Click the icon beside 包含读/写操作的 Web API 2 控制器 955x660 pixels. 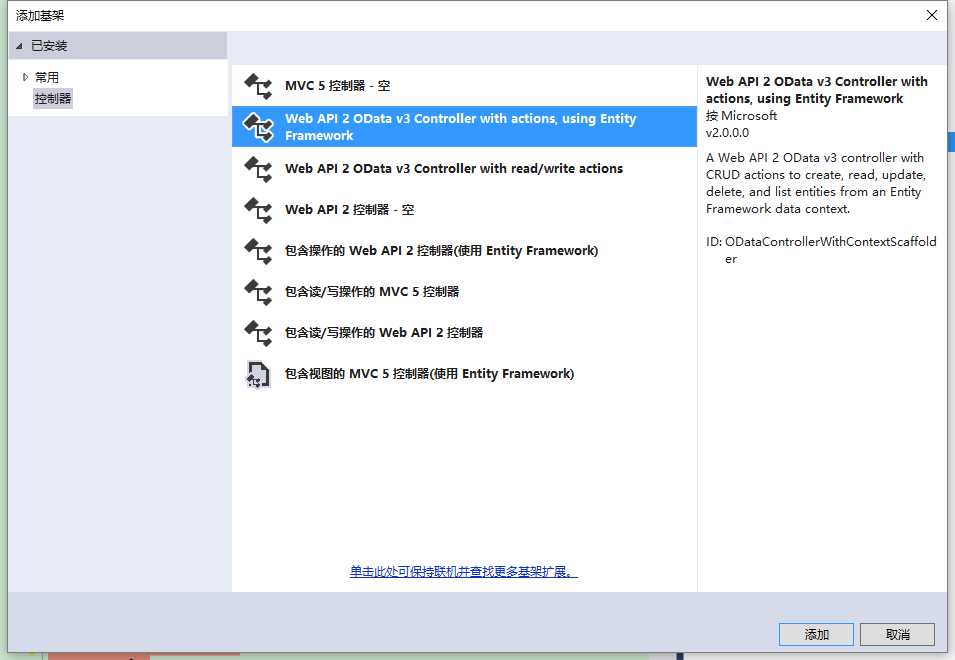(258, 332)
